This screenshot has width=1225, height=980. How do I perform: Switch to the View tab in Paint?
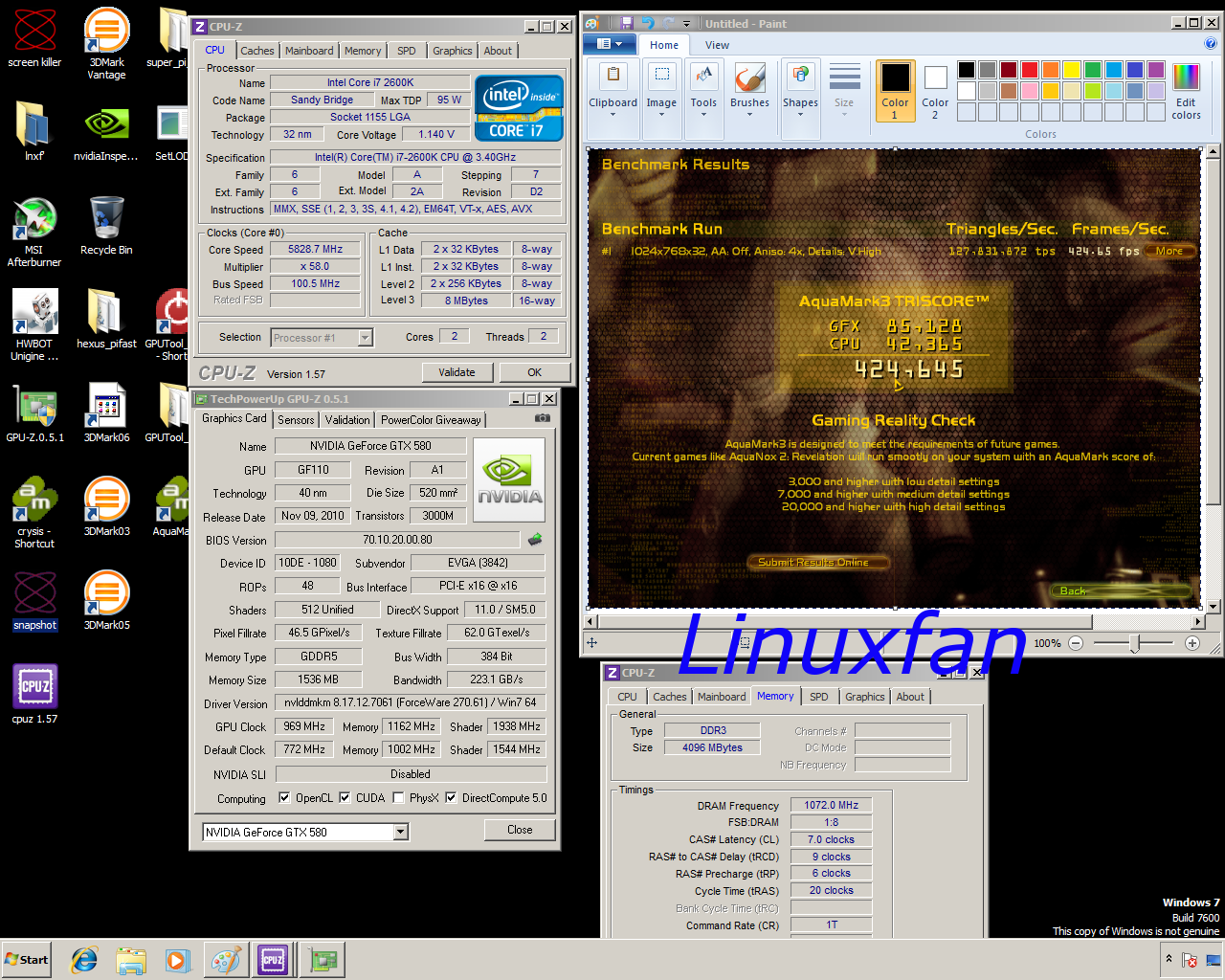717,45
